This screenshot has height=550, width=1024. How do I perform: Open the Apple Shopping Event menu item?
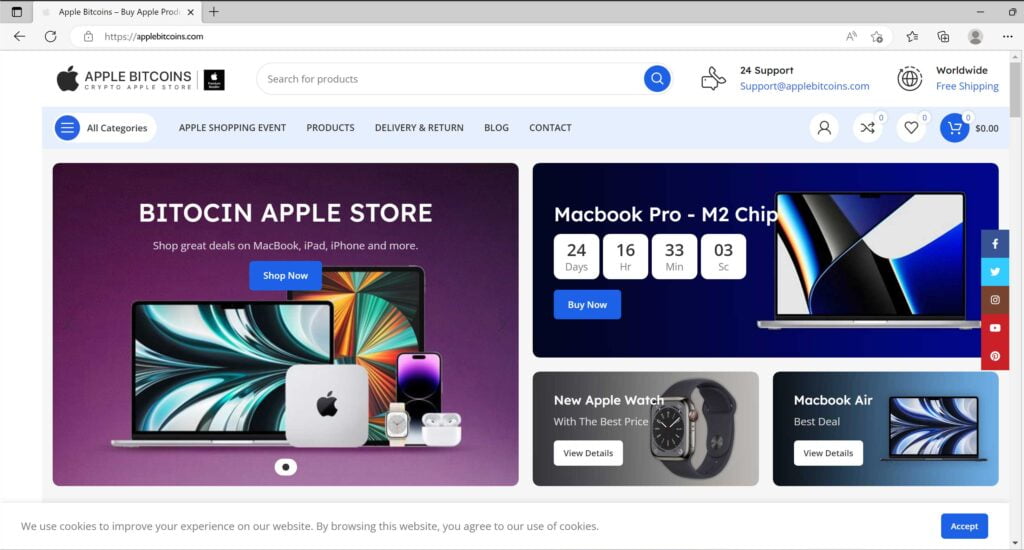(x=232, y=128)
